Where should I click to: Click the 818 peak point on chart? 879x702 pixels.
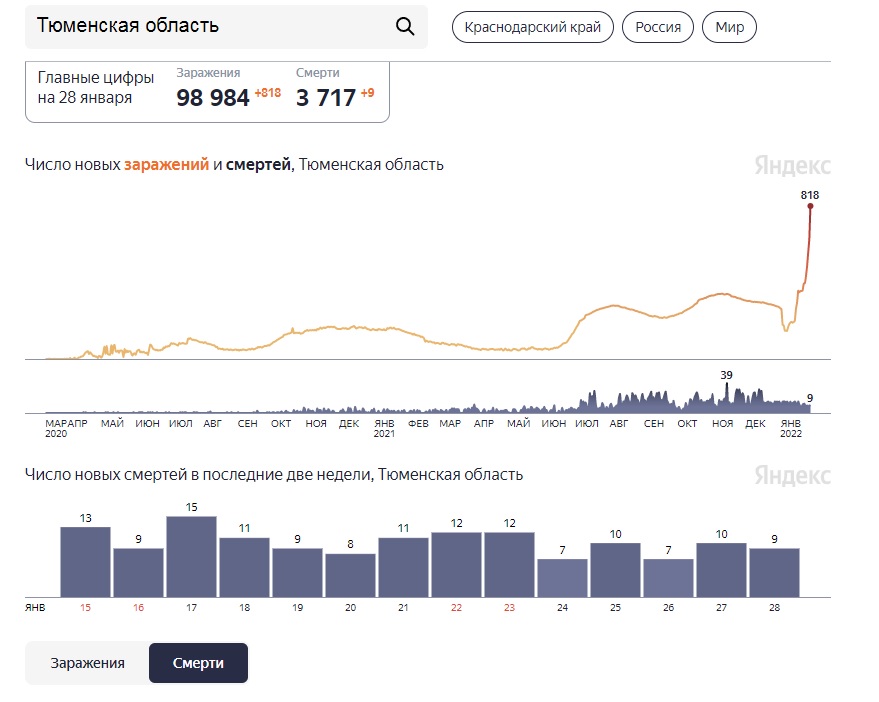pyautogui.click(x=810, y=206)
